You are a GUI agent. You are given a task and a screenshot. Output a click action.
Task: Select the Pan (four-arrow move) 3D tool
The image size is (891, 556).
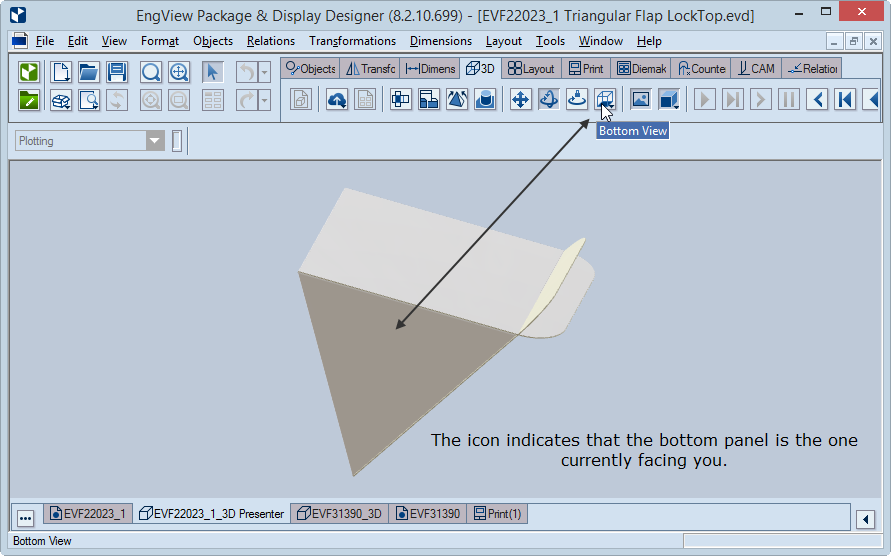520,99
